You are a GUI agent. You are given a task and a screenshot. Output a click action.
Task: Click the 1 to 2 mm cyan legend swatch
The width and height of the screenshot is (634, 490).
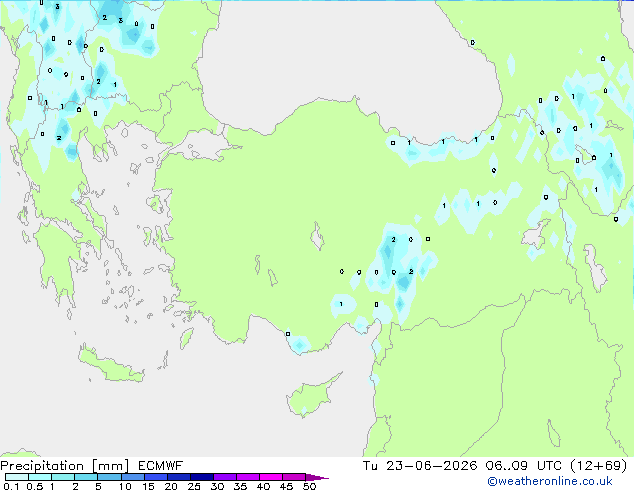coord(63,477)
